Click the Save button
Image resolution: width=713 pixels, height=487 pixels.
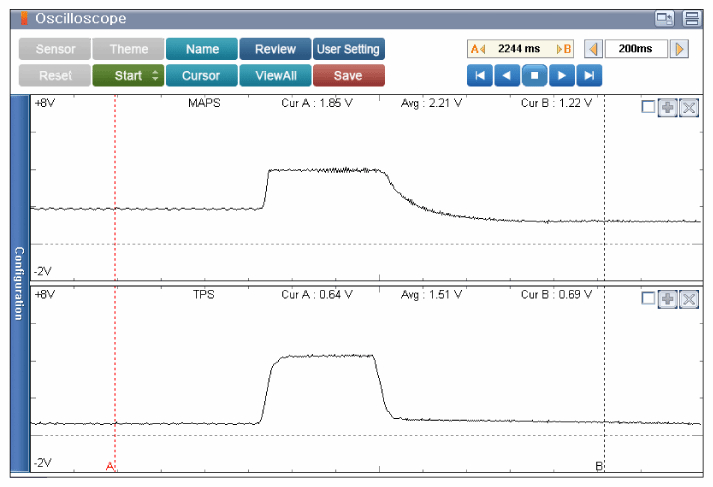348,75
